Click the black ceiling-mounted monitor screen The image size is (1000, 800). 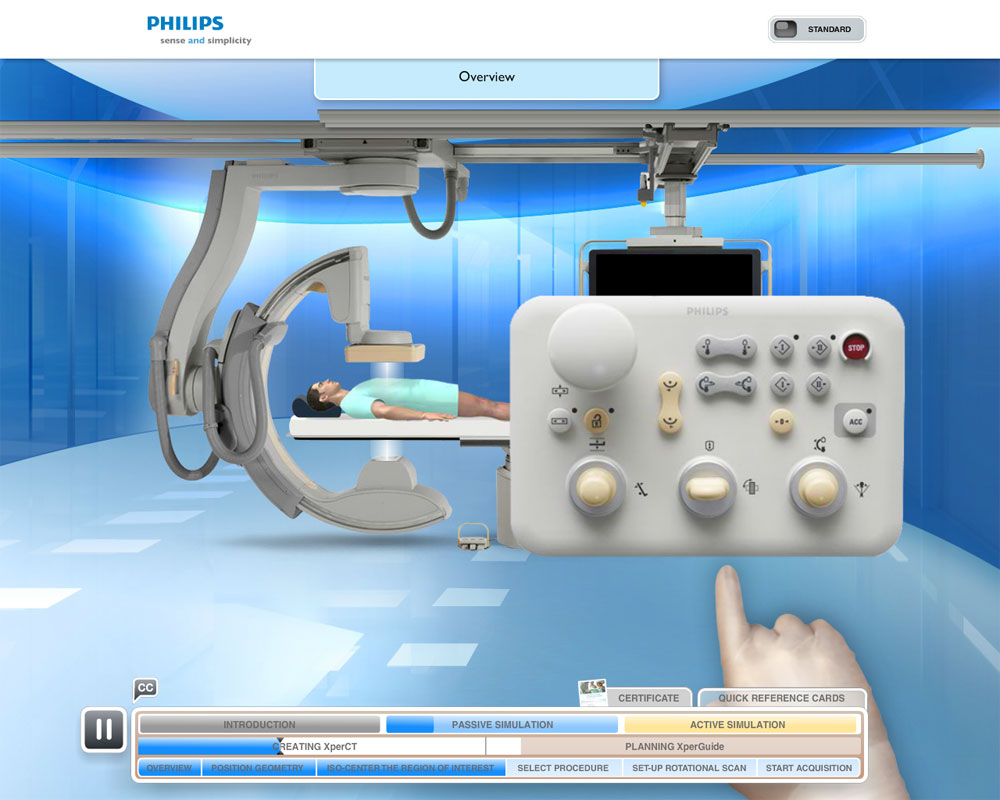pos(675,273)
